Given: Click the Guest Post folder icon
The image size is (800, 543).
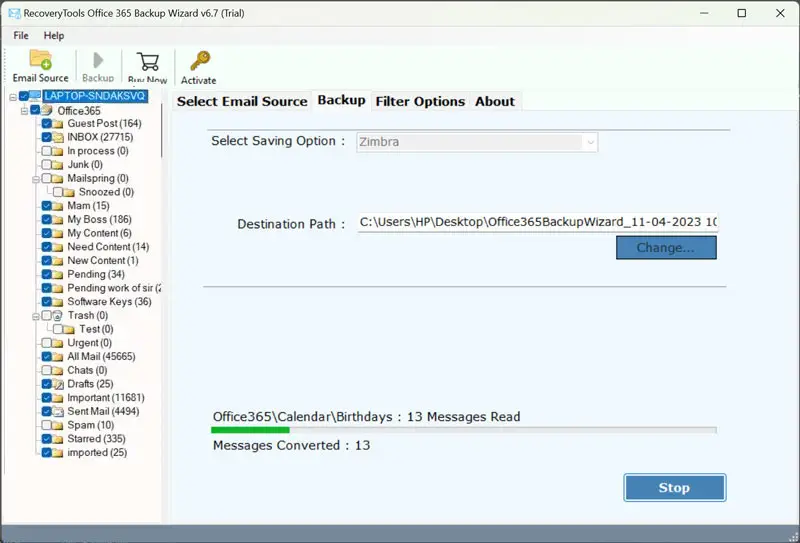Looking at the screenshot, I should (x=58, y=124).
